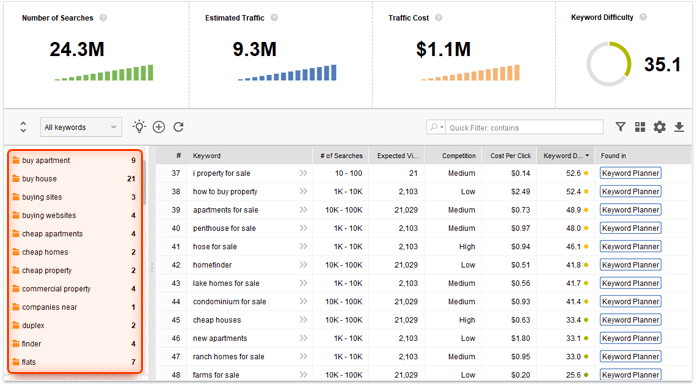
Task: Sort by Cost Per Click column
Action: pyautogui.click(x=510, y=156)
